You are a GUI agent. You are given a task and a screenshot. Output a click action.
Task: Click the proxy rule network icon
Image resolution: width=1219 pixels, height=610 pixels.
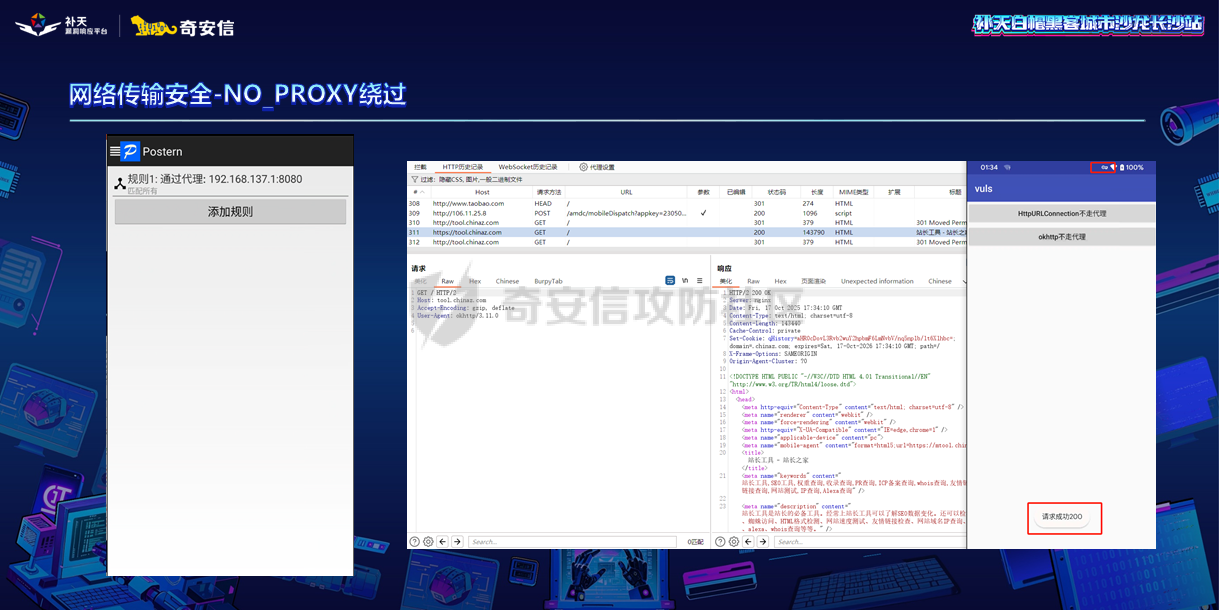119,183
